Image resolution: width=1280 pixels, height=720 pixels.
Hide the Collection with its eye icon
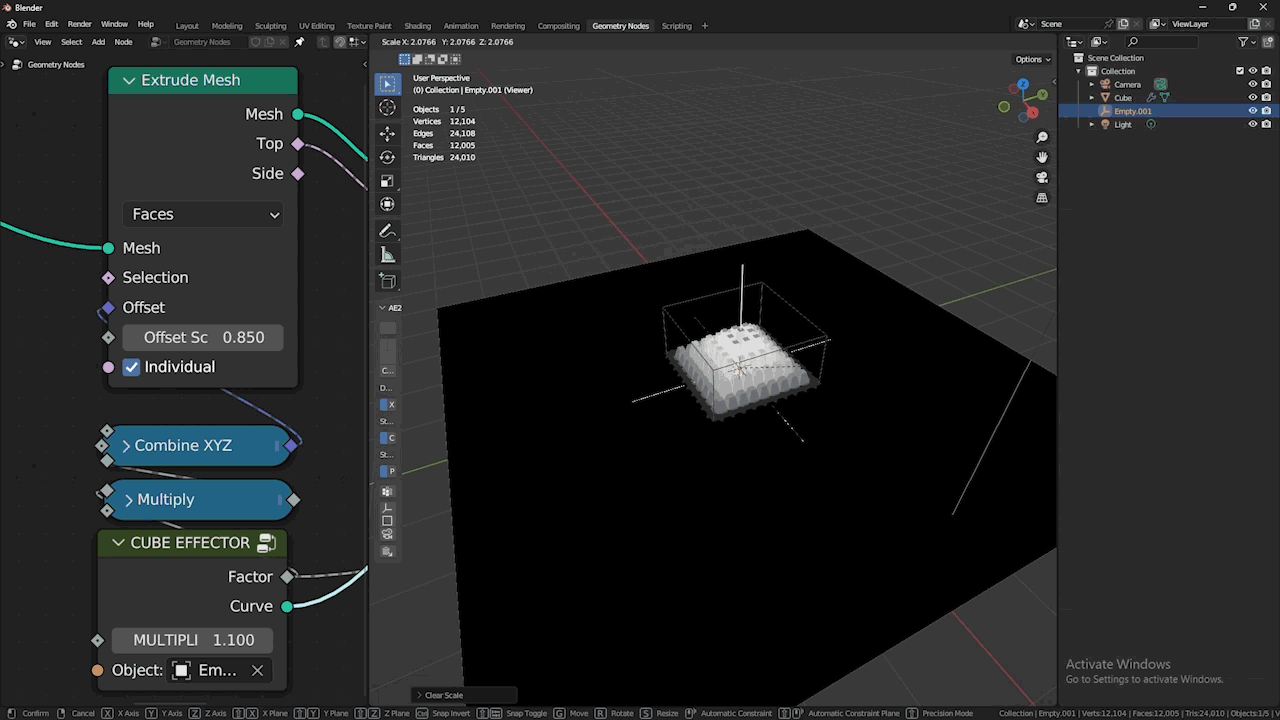[x=1253, y=71]
